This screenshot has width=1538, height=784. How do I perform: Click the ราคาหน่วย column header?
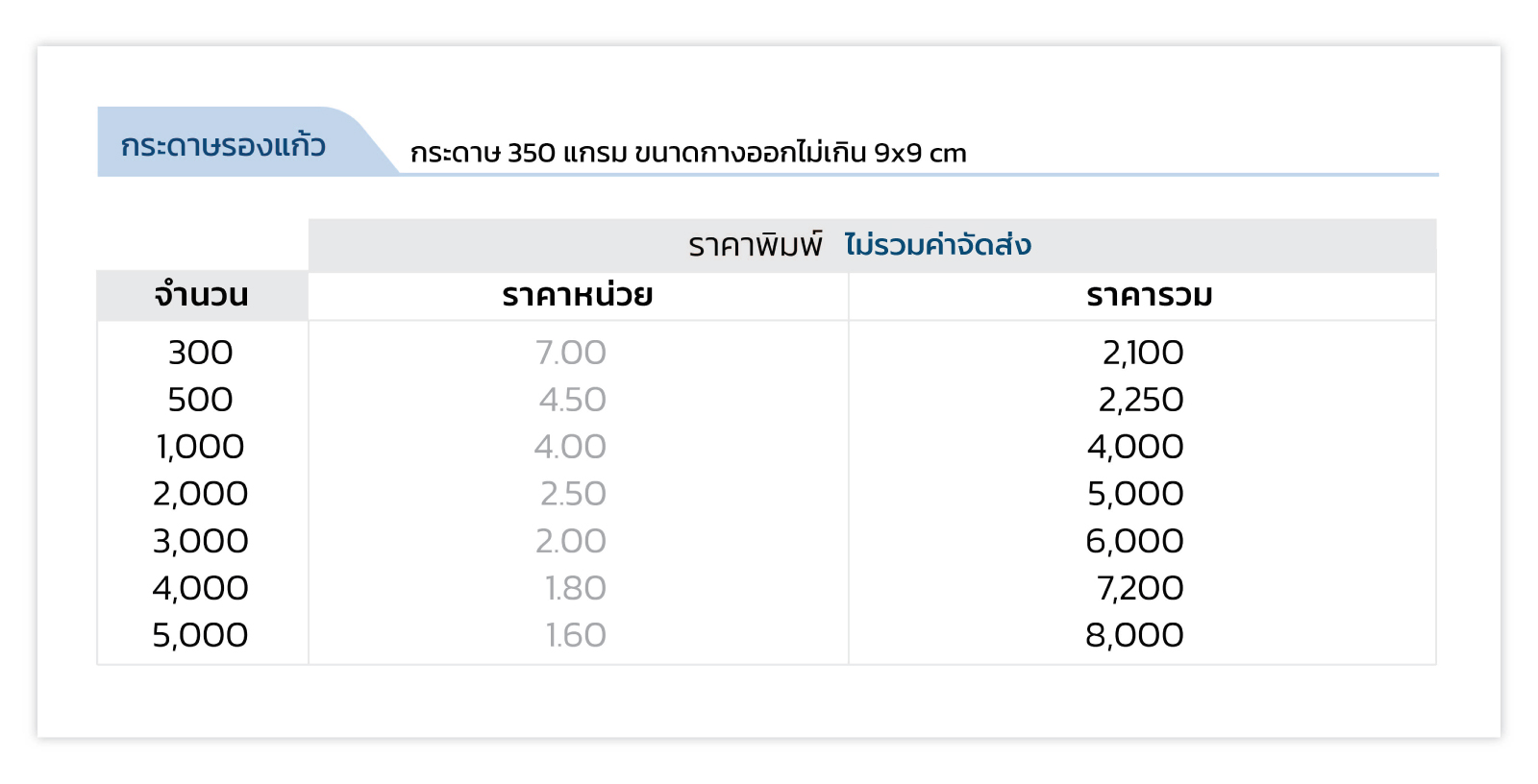578,295
